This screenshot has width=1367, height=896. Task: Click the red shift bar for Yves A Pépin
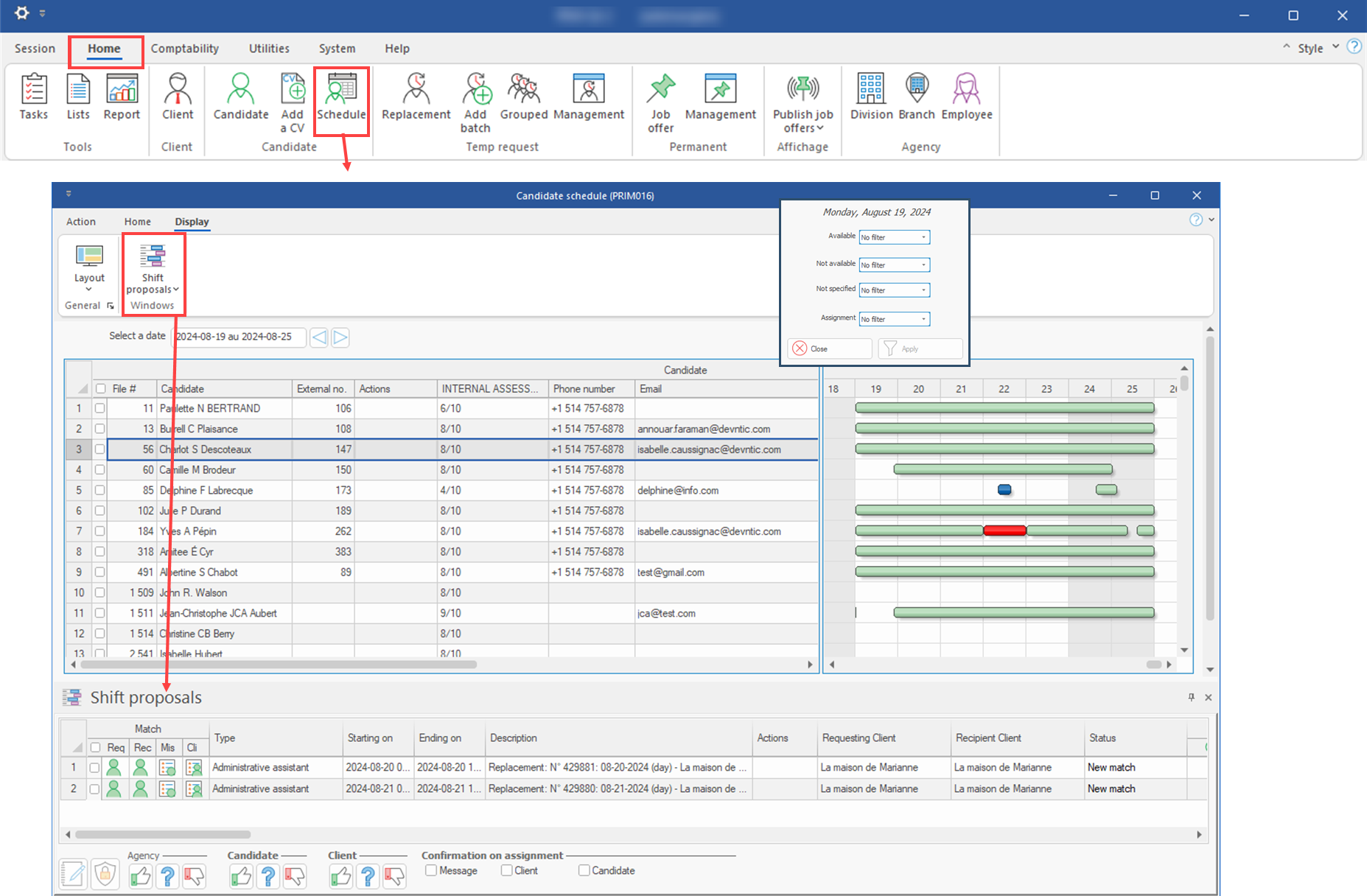pos(1004,531)
